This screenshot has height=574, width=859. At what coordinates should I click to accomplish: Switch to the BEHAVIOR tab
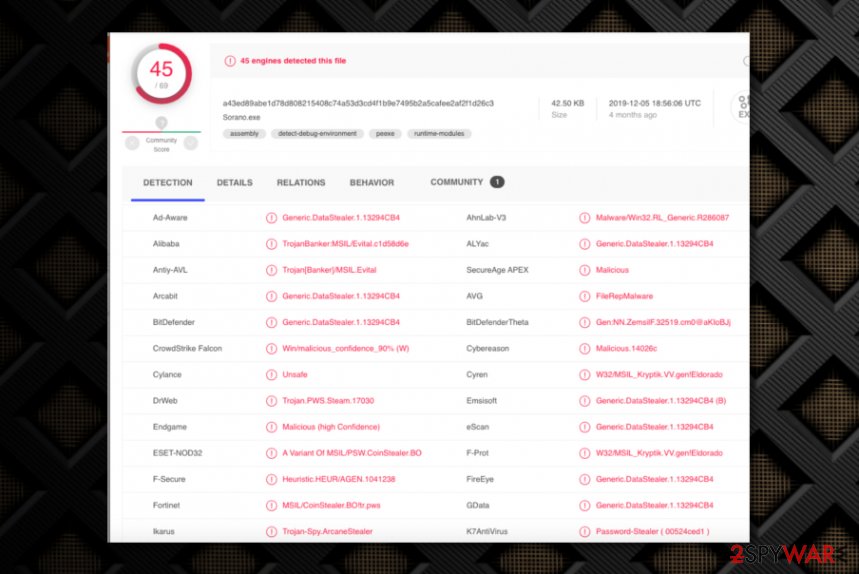pyautogui.click(x=371, y=182)
